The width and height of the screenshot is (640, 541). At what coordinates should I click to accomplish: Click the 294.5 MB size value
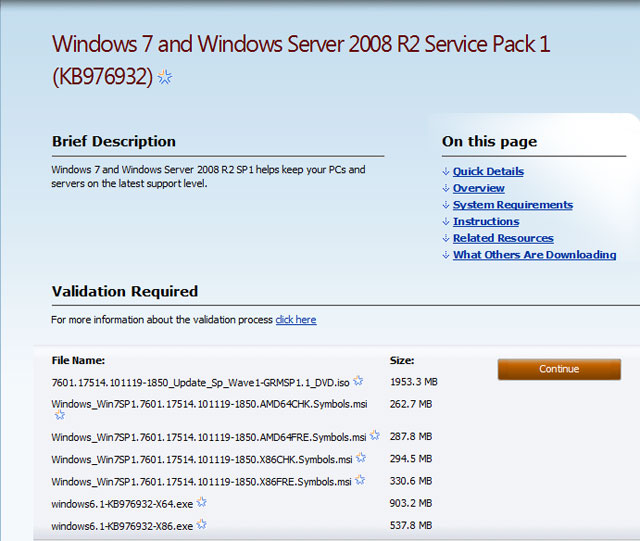pos(411,459)
